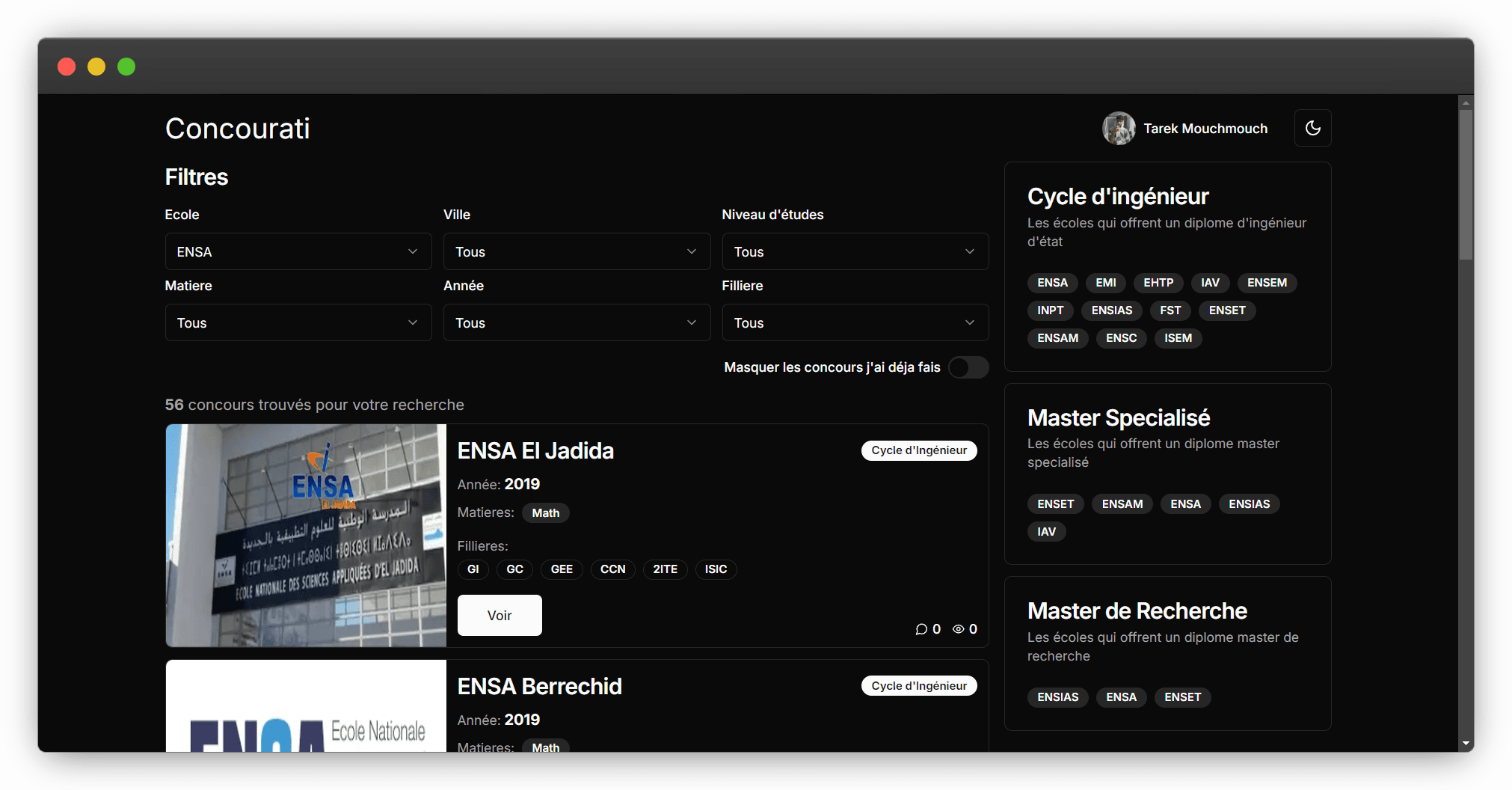
Task: Select ENSEM school tag
Action: pyautogui.click(x=1267, y=283)
